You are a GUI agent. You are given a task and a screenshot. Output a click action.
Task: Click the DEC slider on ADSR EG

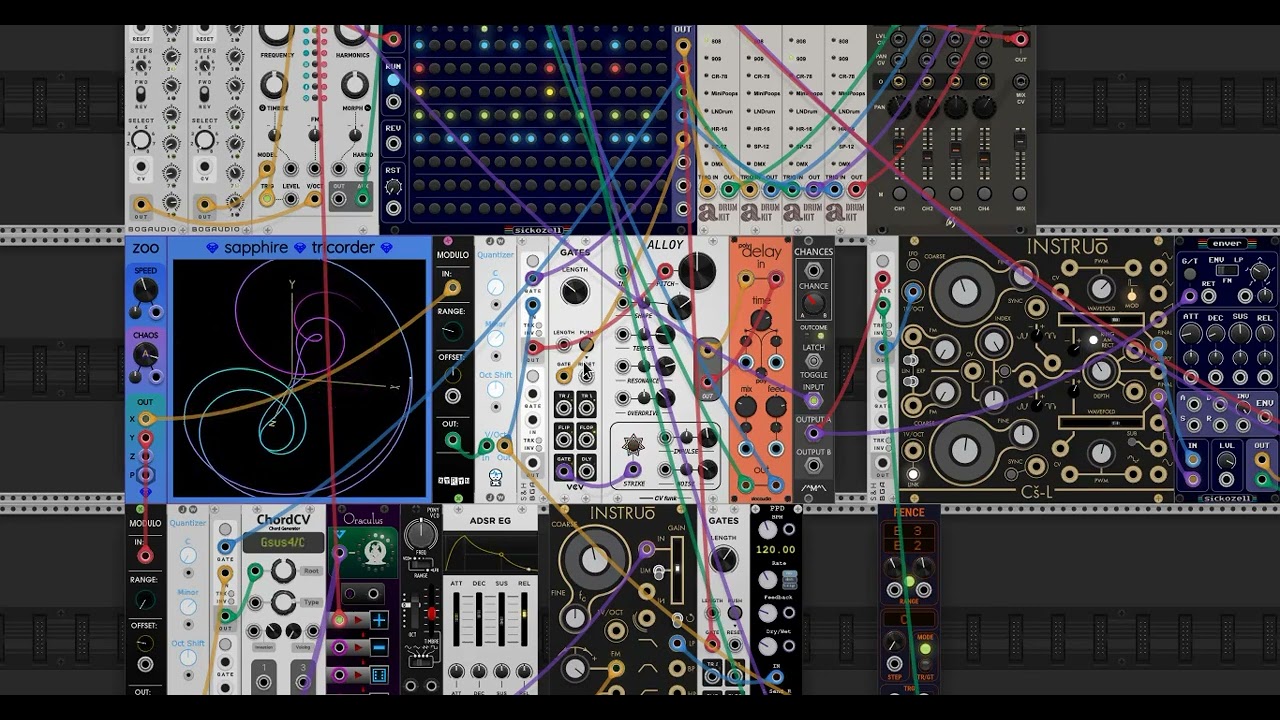coord(479,618)
